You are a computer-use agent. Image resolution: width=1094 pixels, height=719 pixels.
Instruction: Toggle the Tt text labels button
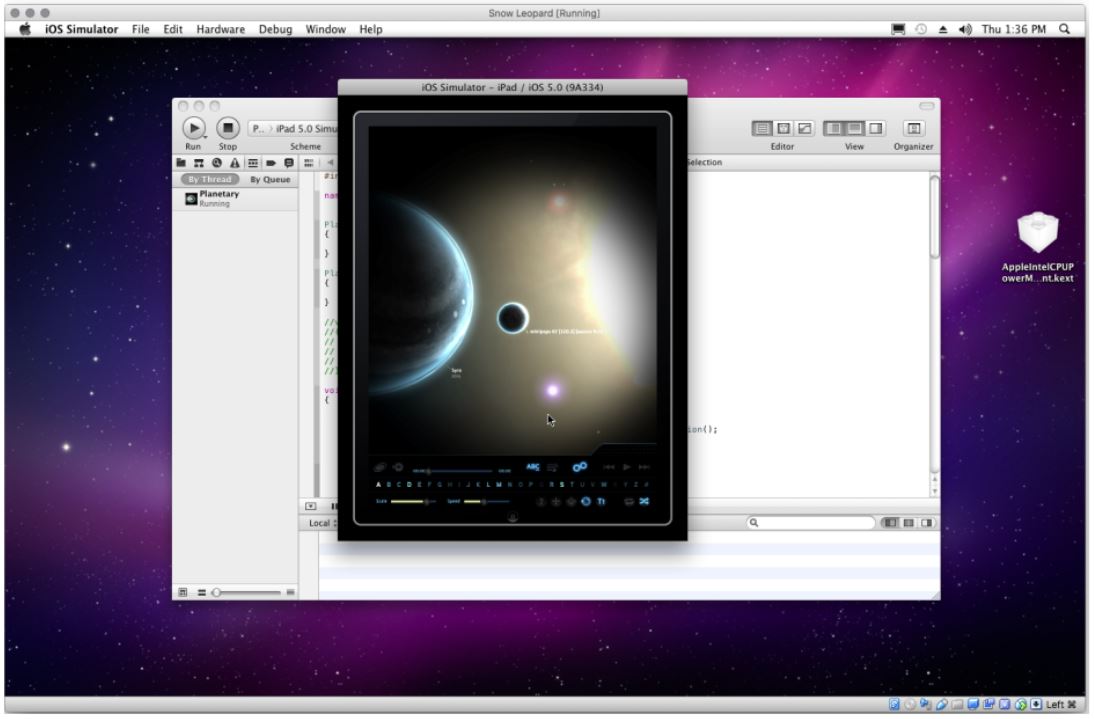(601, 501)
